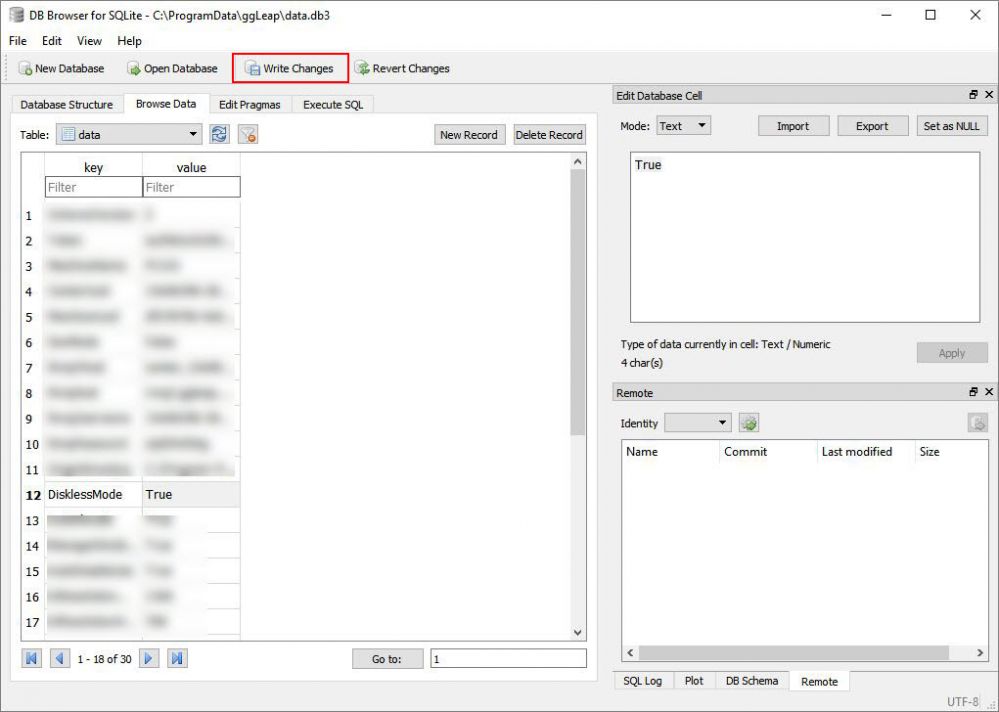Viewport: 999px width, 712px height.
Task: Click the Remote list scroll right arrow
Action: 980,653
